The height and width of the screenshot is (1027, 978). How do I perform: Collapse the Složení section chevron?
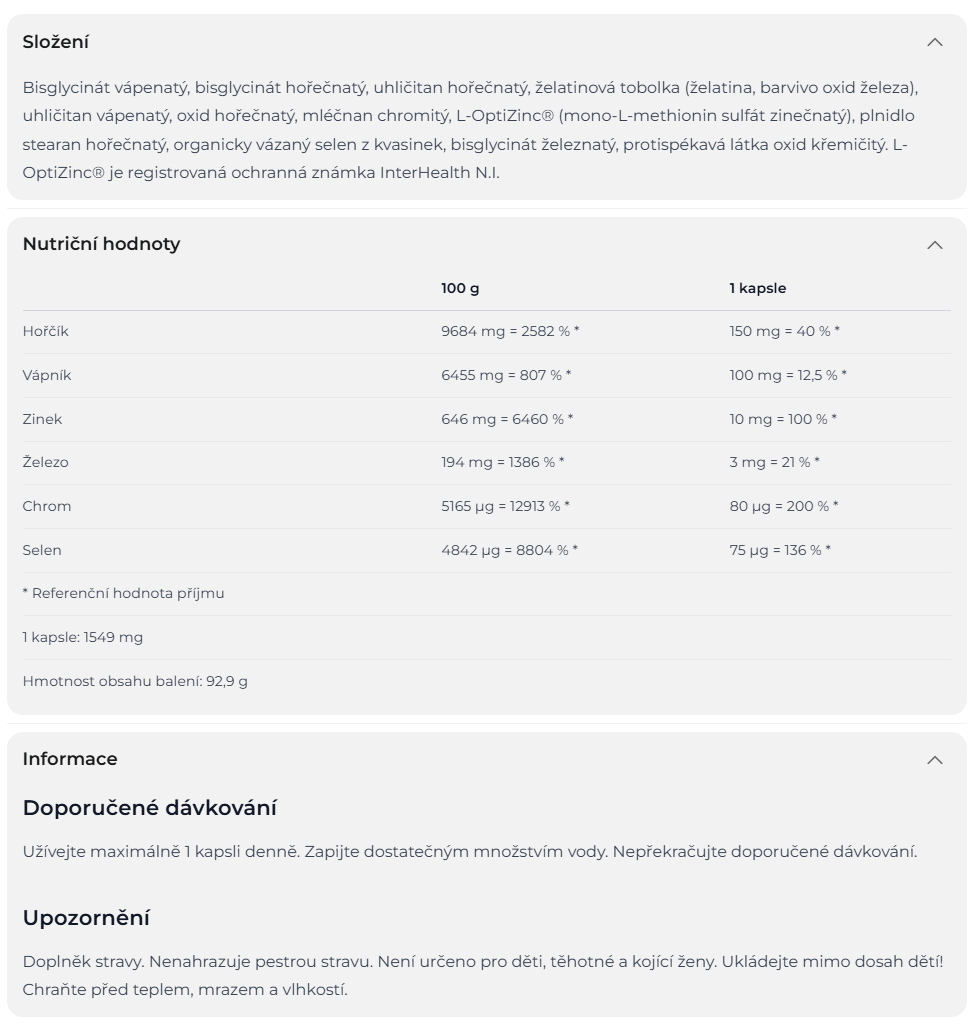click(x=934, y=42)
